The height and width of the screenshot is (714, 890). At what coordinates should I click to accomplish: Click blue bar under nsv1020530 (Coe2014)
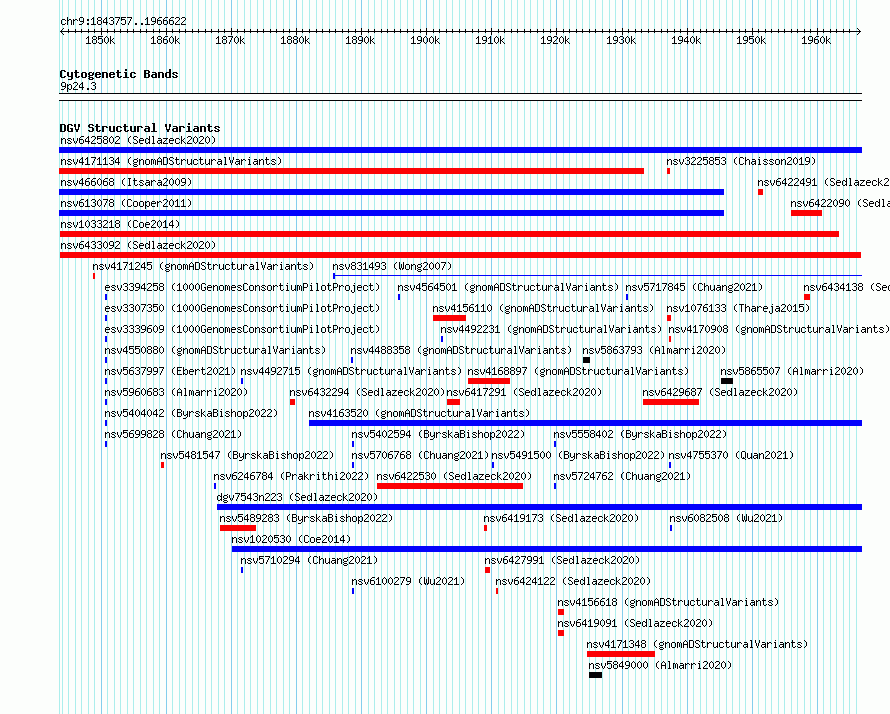point(547,549)
